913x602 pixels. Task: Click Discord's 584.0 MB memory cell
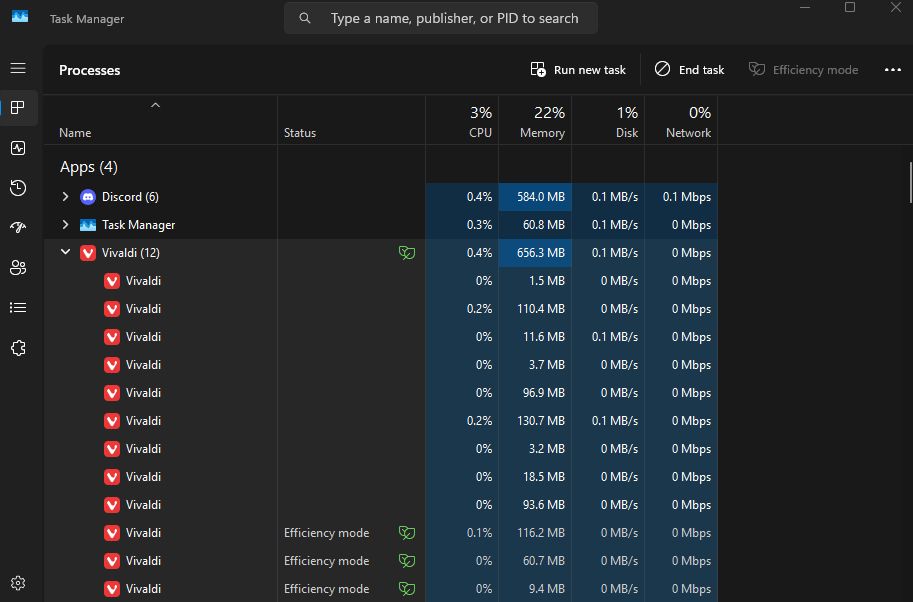coord(535,197)
